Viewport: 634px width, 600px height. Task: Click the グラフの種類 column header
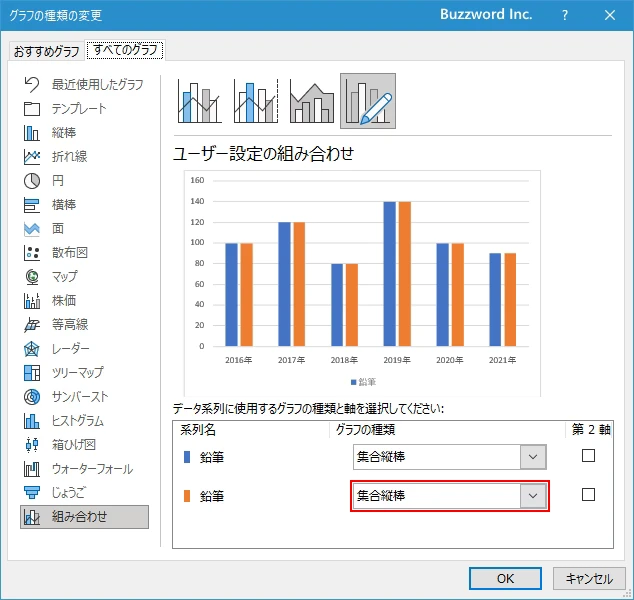pyautogui.click(x=365, y=429)
